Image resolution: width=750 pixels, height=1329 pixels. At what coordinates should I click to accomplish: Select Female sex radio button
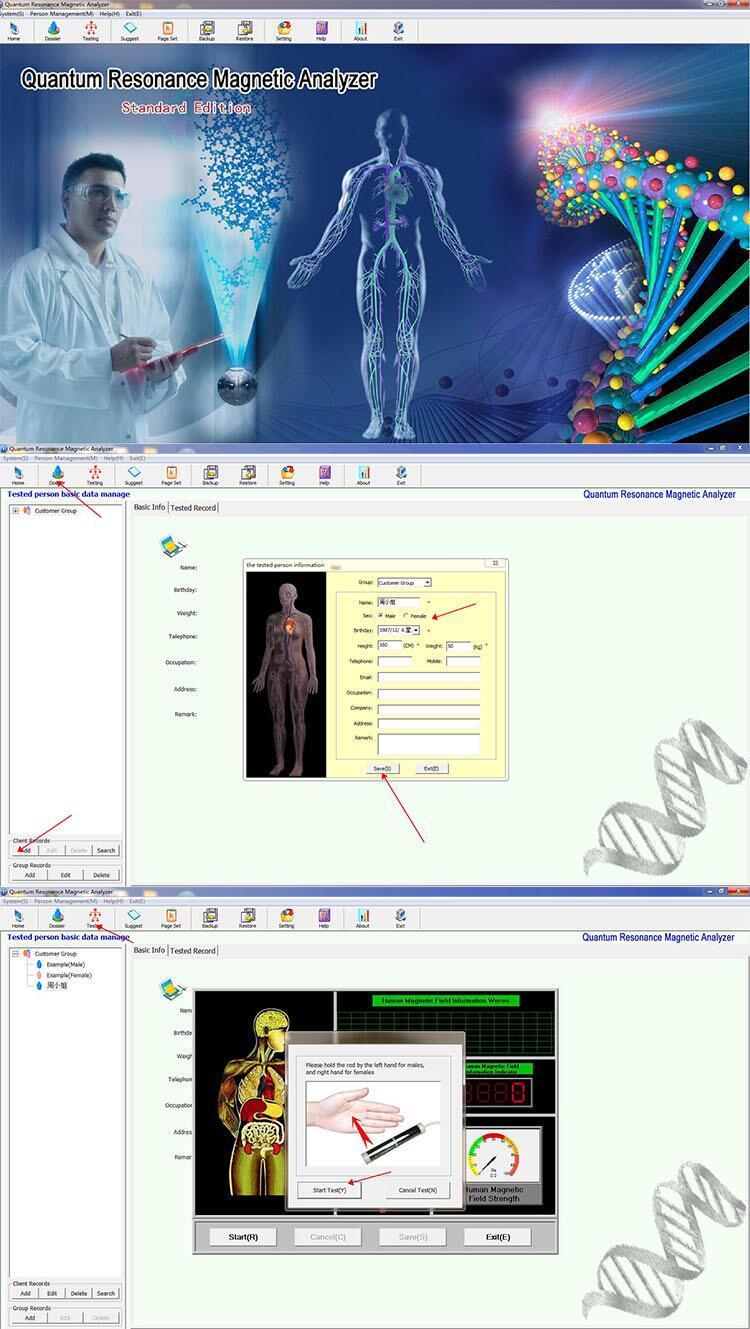406,616
